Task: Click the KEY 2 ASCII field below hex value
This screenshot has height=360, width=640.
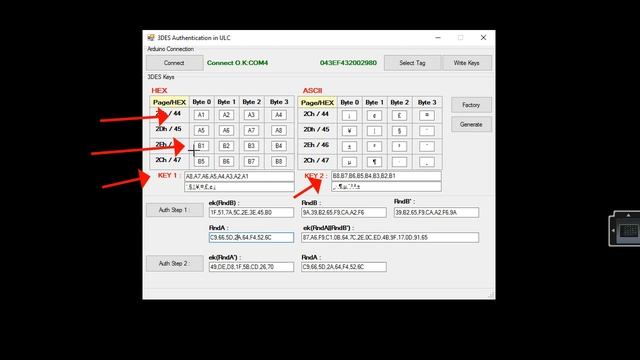Action: pos(386,187)
